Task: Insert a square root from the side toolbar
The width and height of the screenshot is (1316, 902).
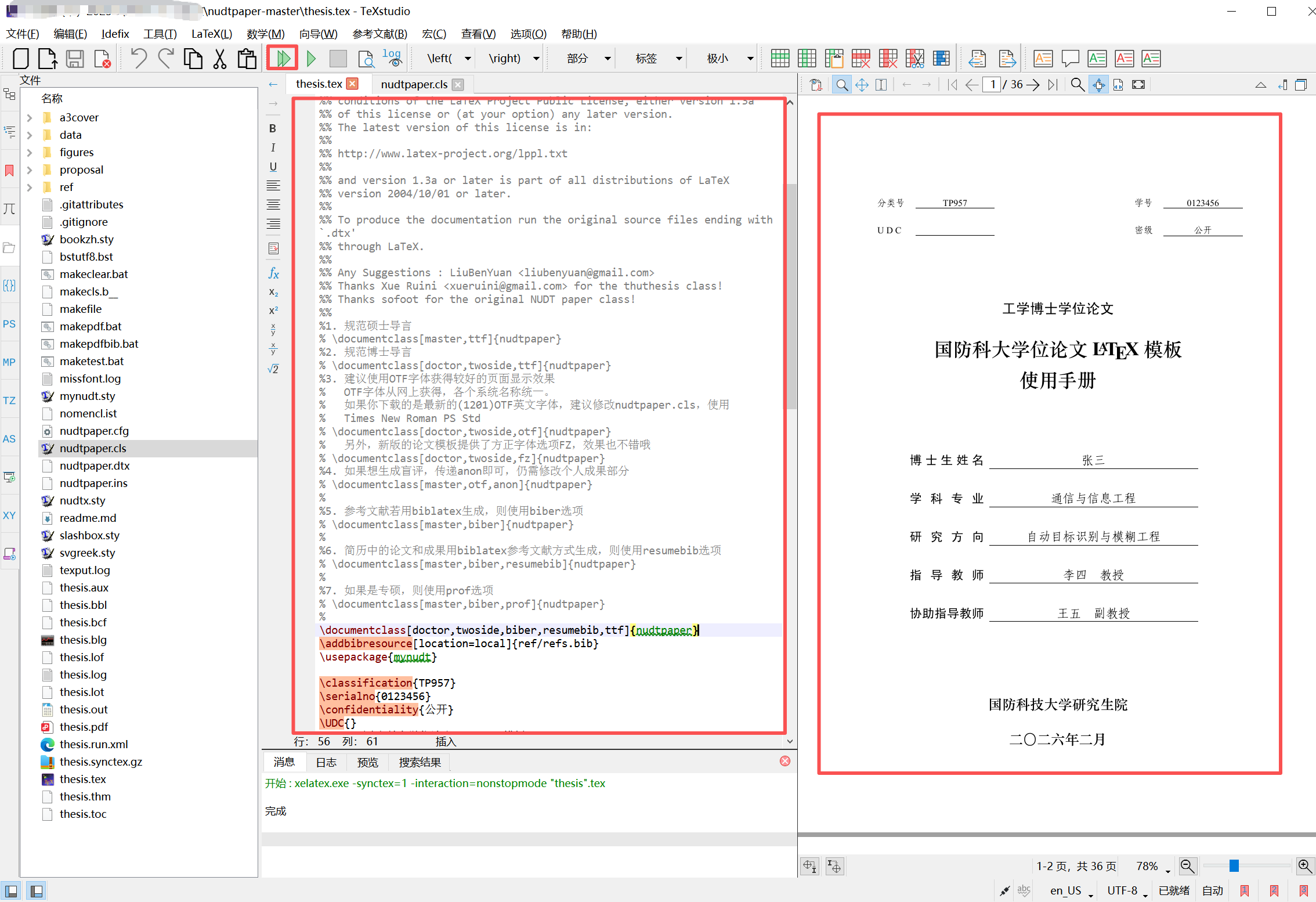Action: click(273, 369)
